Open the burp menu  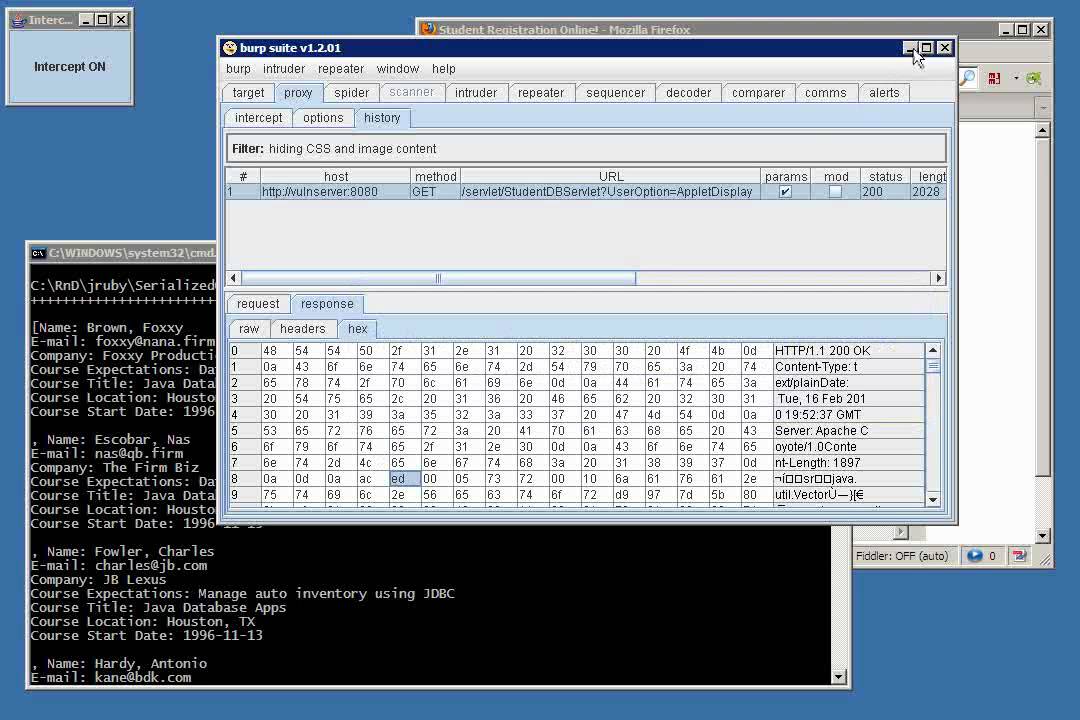click(x=238, y=69)
